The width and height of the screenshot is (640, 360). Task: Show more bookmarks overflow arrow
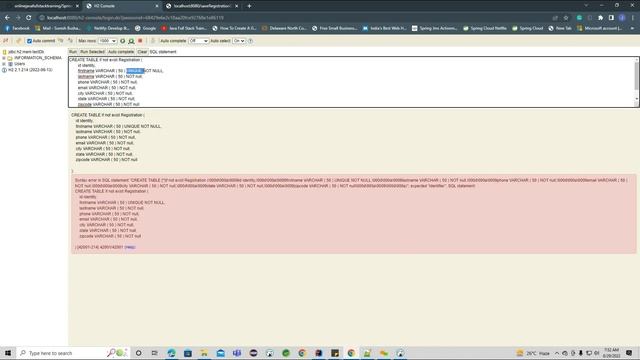632,29
